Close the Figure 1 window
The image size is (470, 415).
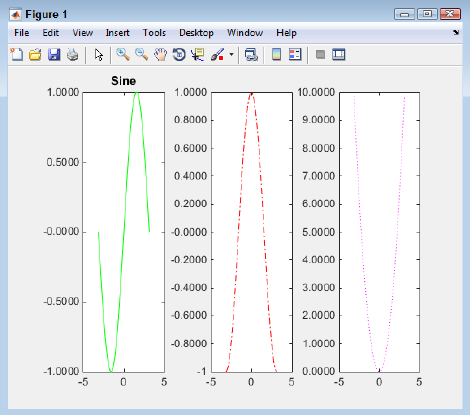[x=450, y=14]
